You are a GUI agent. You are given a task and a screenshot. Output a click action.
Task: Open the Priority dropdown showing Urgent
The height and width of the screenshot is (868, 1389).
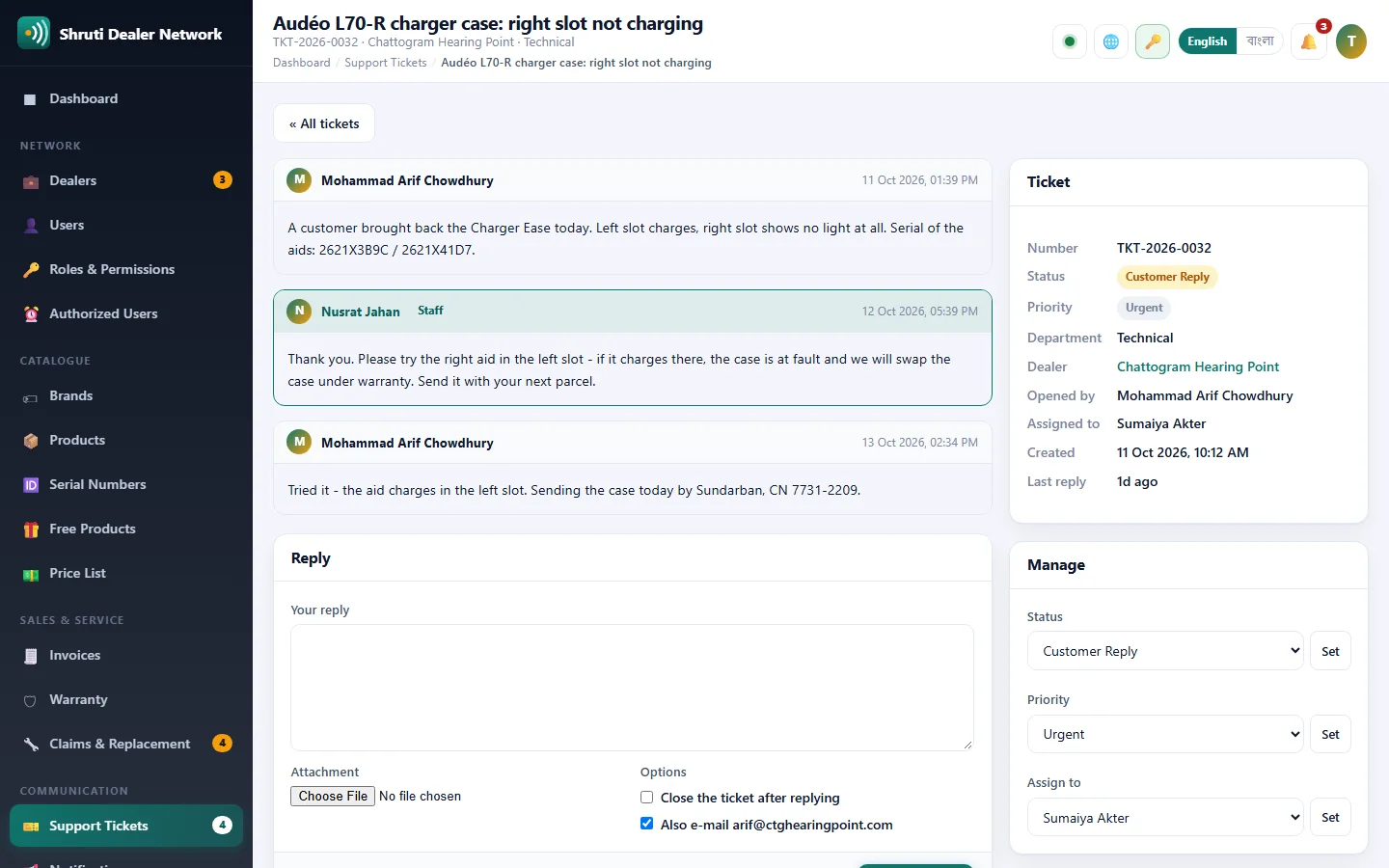coord(1165,734)
